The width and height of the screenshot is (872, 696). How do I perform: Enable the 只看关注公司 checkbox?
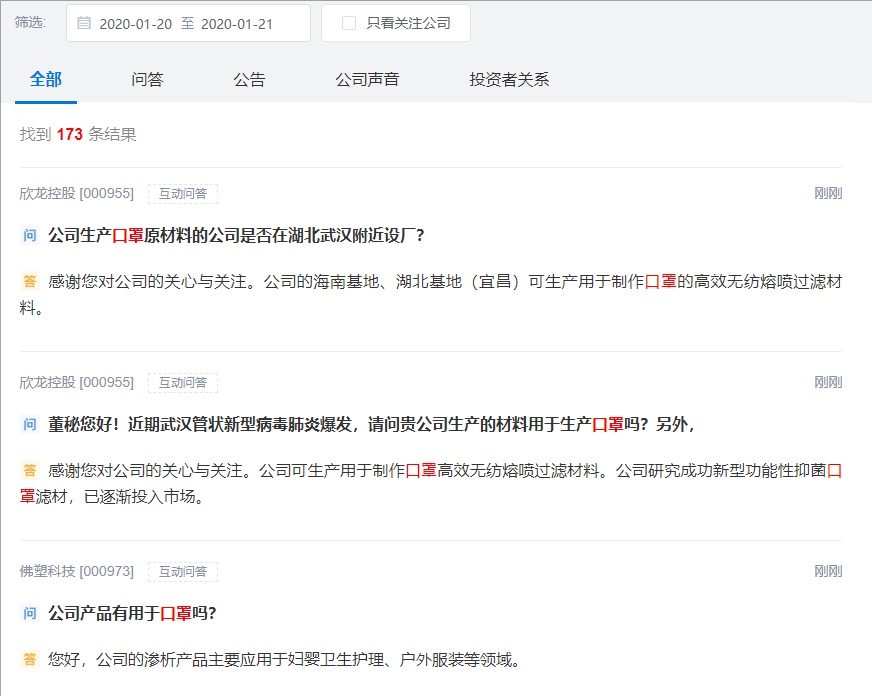(349, 23)
